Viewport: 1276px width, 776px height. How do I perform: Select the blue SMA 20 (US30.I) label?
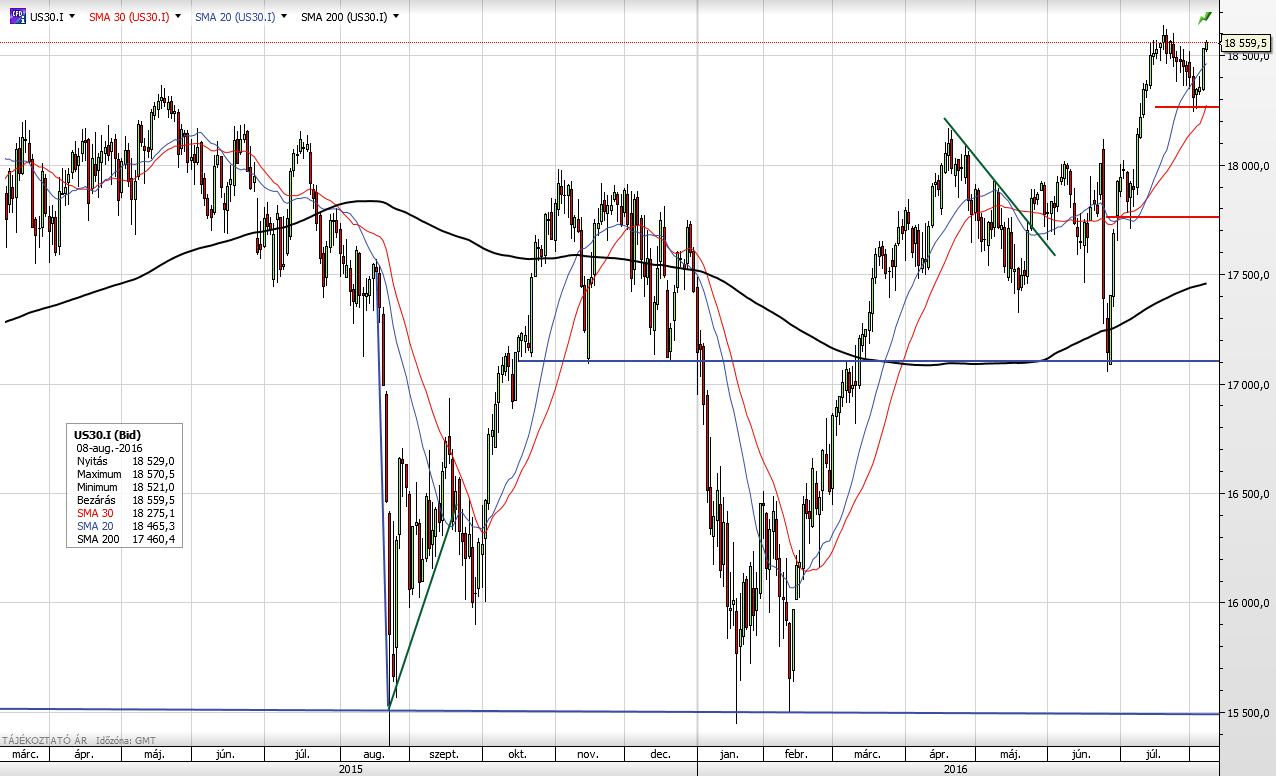(235, 17)
